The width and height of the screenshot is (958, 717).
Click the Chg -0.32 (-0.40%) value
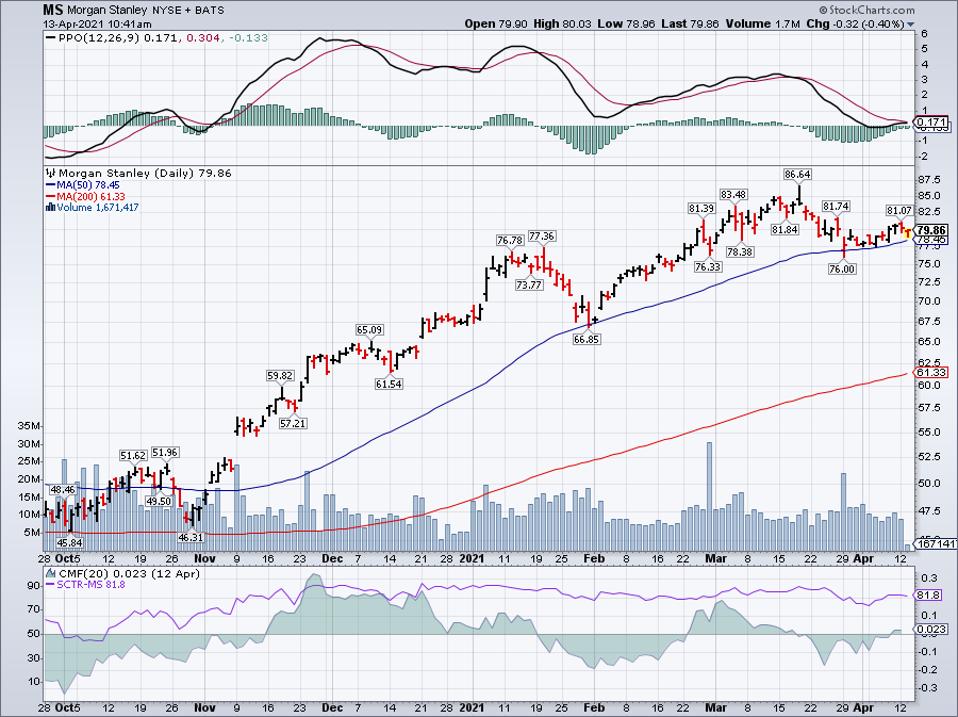(855, 24)
